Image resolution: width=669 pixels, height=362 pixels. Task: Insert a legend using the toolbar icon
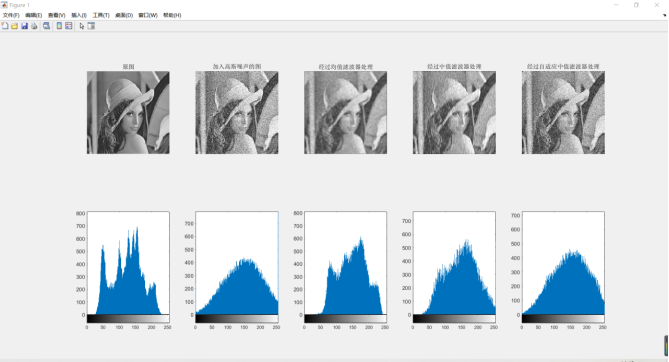pos(68,26)
